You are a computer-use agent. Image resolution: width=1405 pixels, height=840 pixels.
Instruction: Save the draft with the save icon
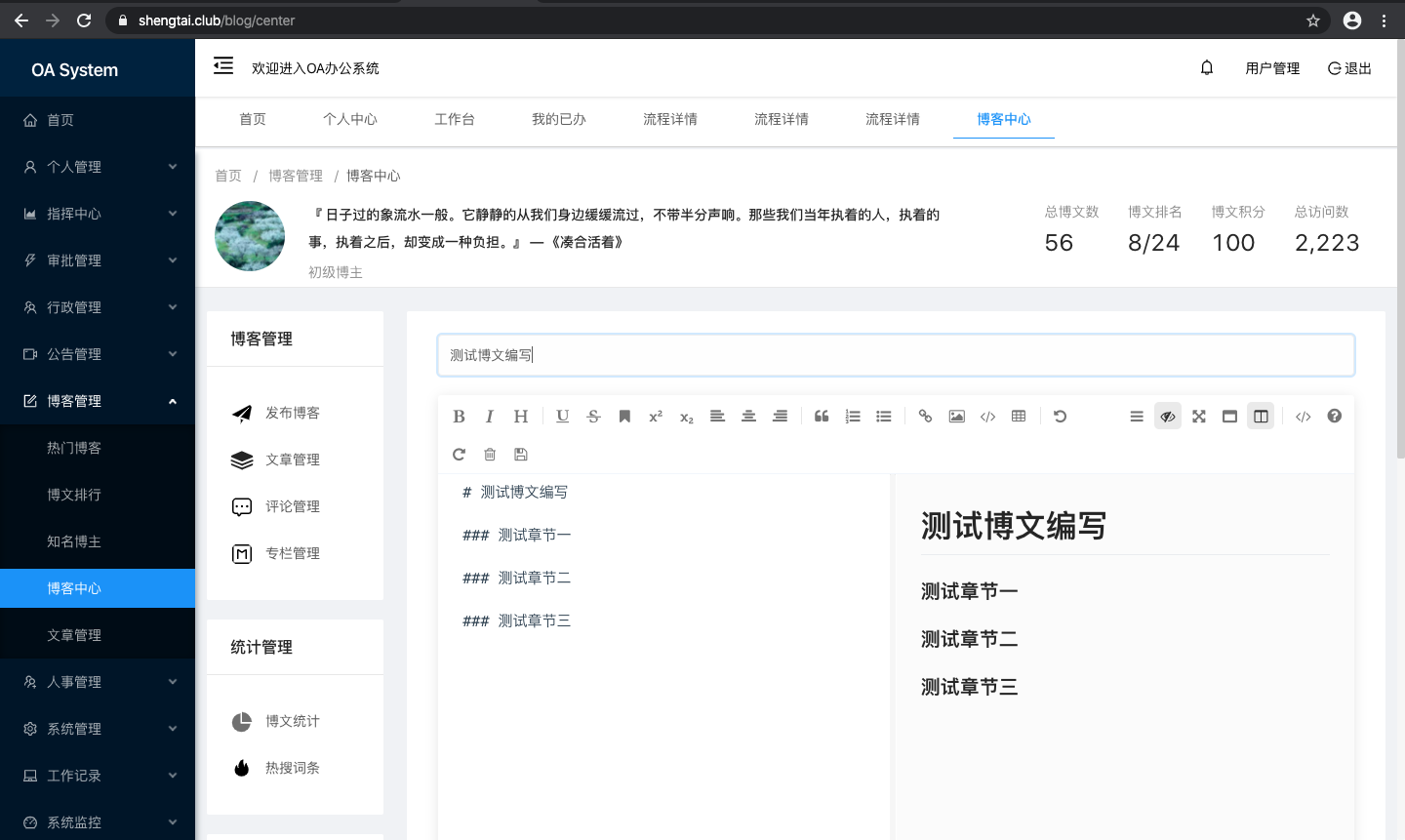[520, 454]
